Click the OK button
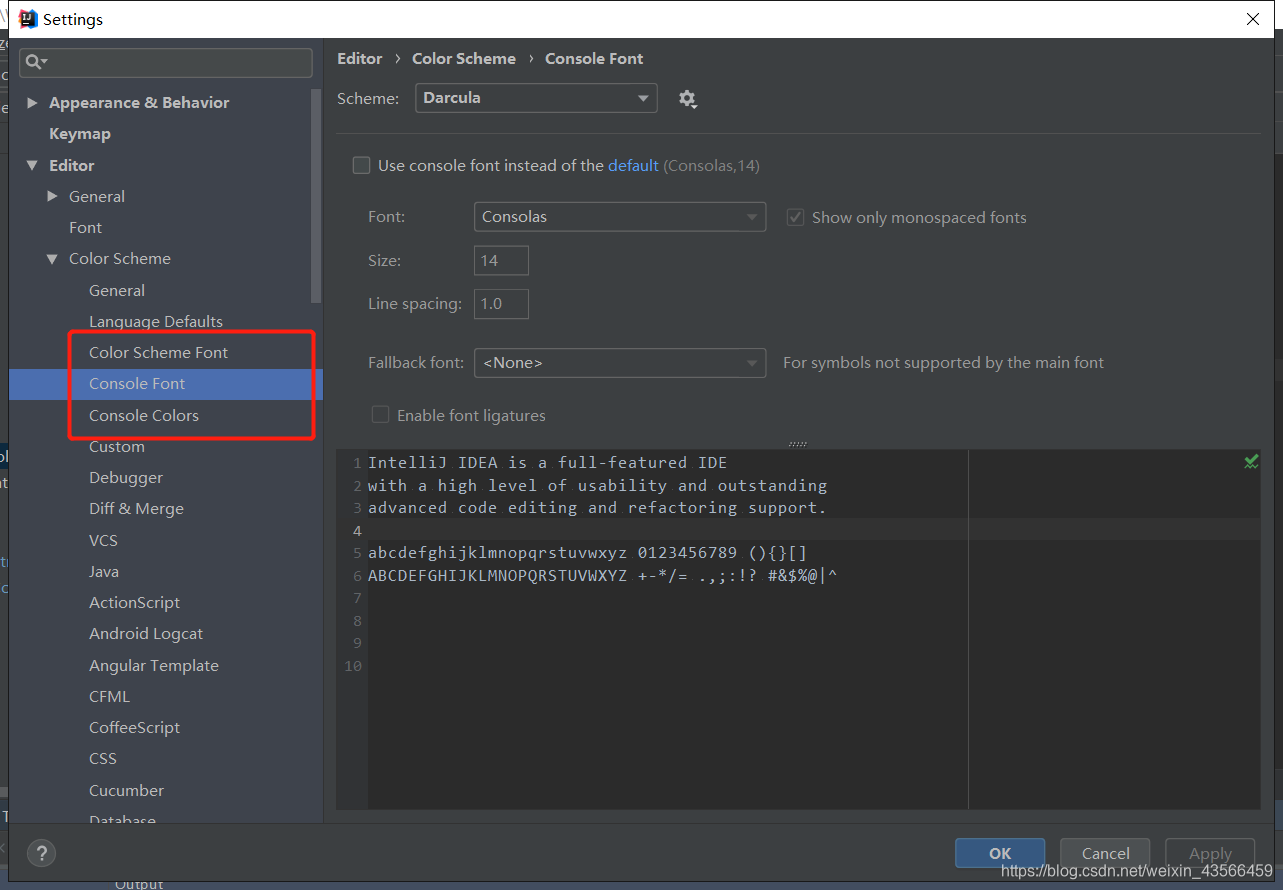 click(x=1000, y=853)
